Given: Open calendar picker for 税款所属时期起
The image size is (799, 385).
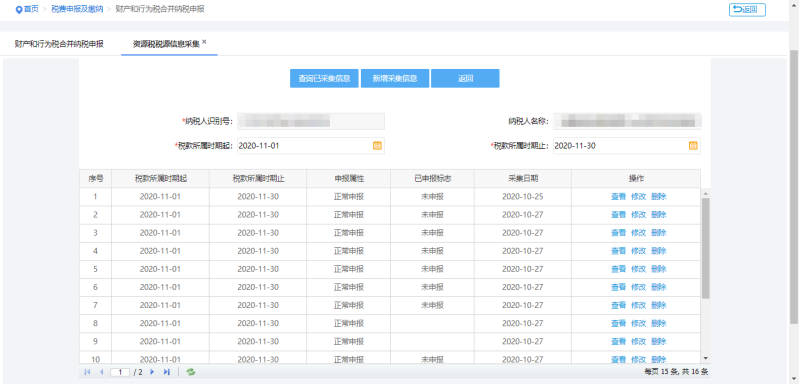Looking at the screenshot, I should [x=377, y=146].
